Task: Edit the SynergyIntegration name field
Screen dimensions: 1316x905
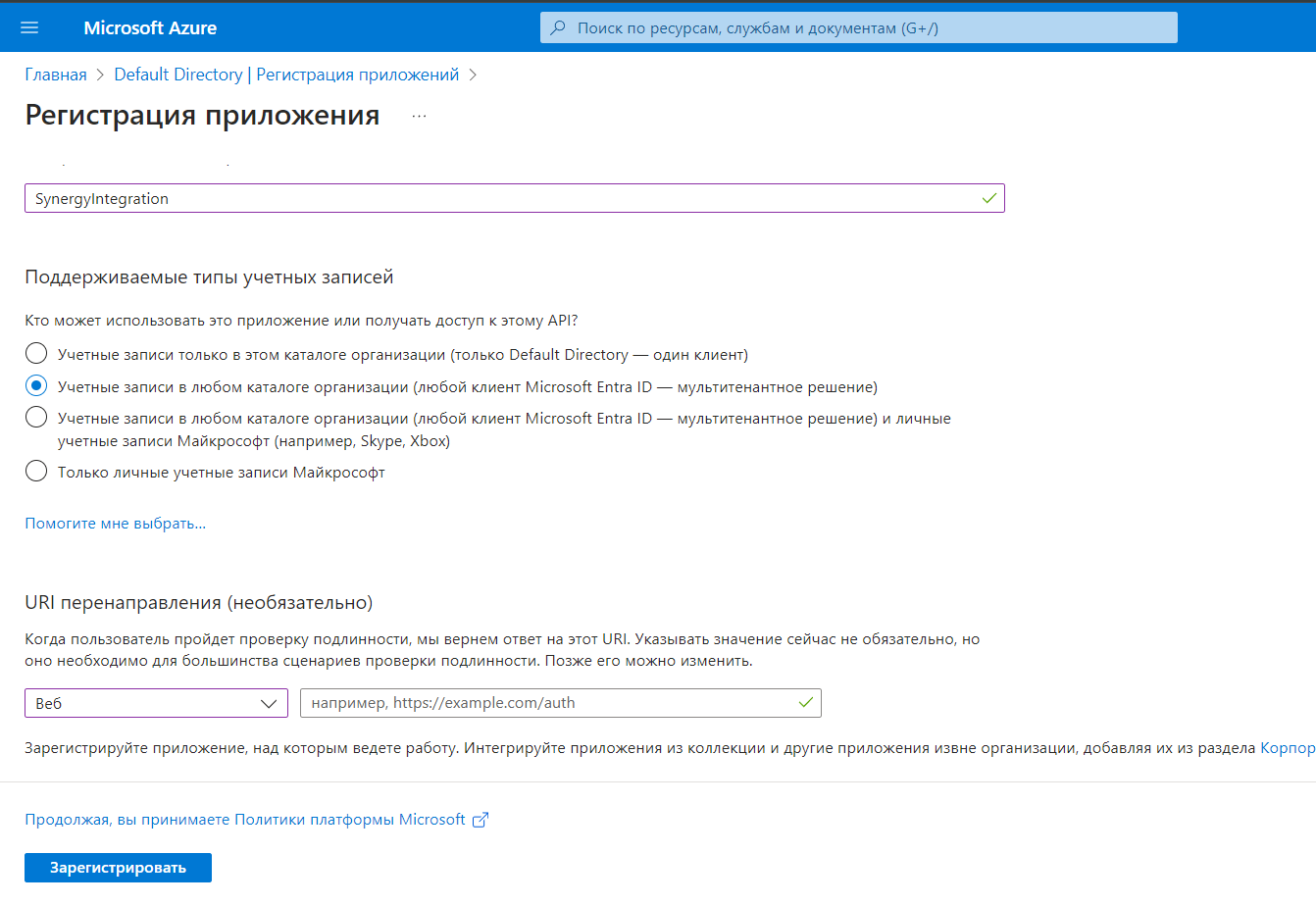Action: (x=515, y=198)
